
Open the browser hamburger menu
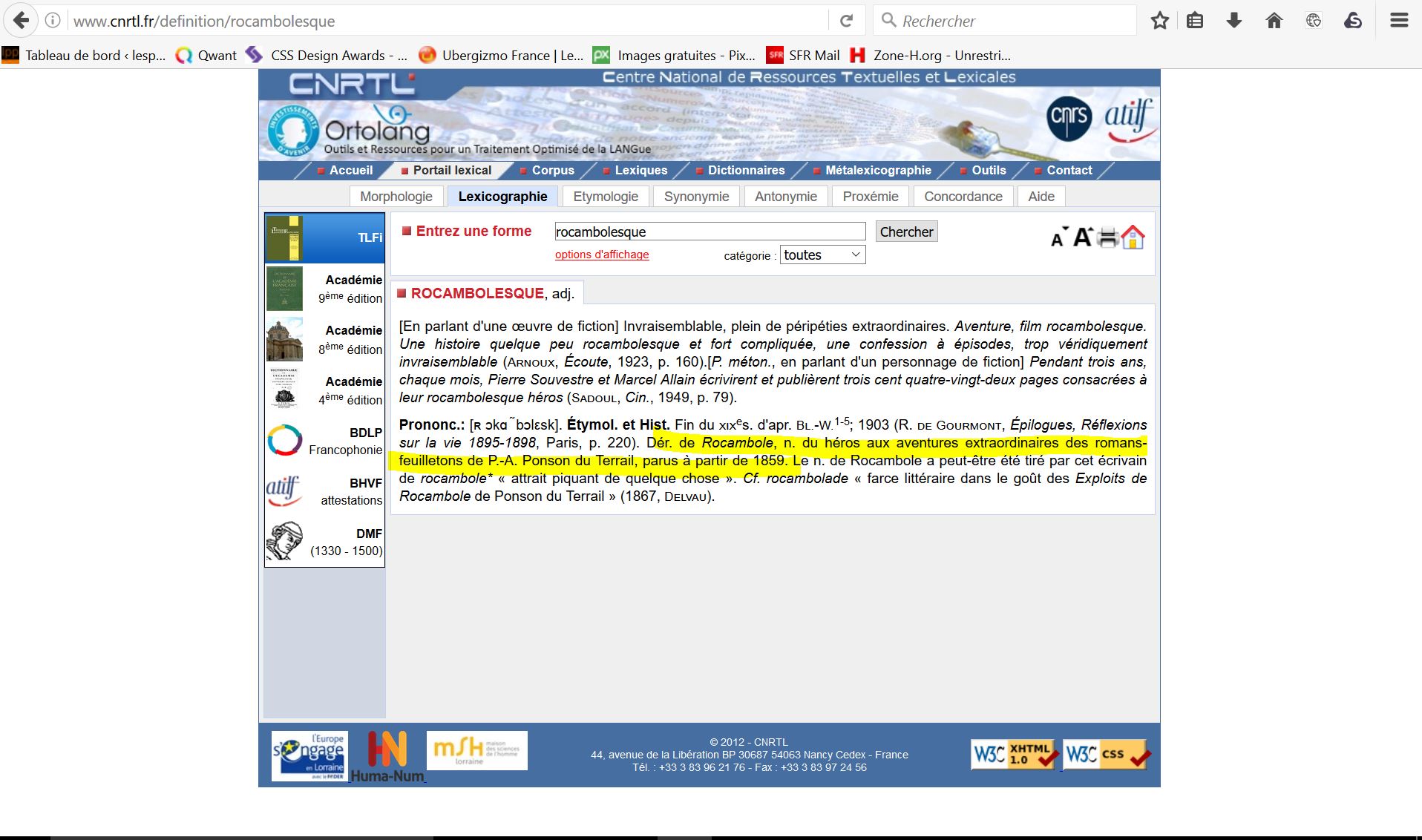pos(1399,21)
